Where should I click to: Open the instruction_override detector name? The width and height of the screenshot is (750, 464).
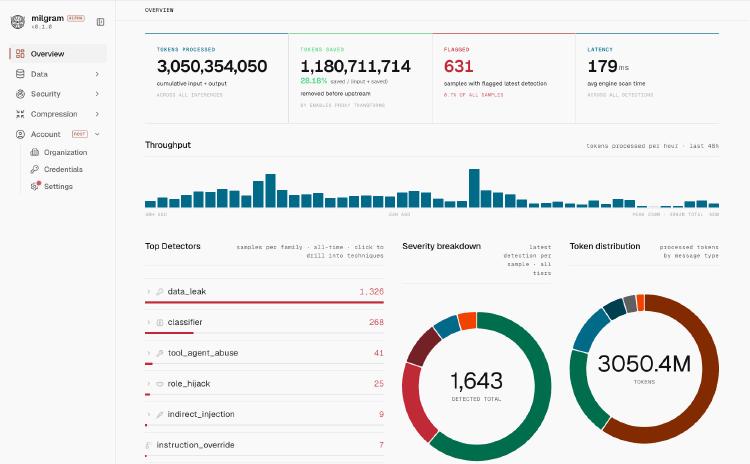coord(195,445)
